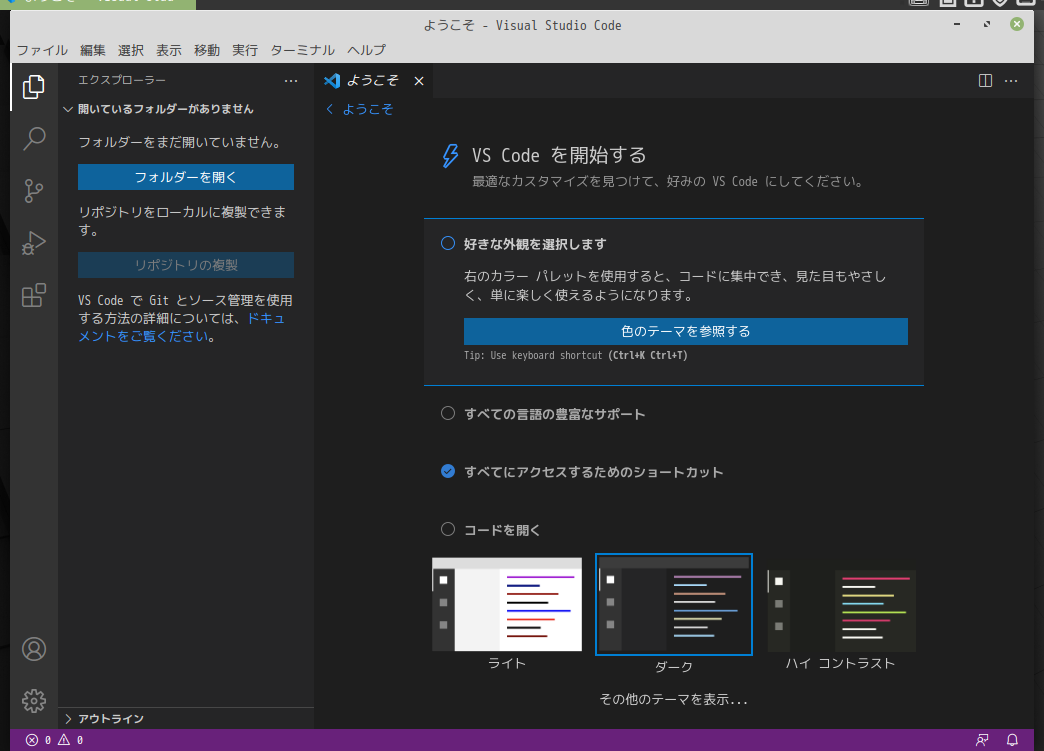Open the 選択 menu
This screenshot has width=1044, height=751.
coord(130,50)
